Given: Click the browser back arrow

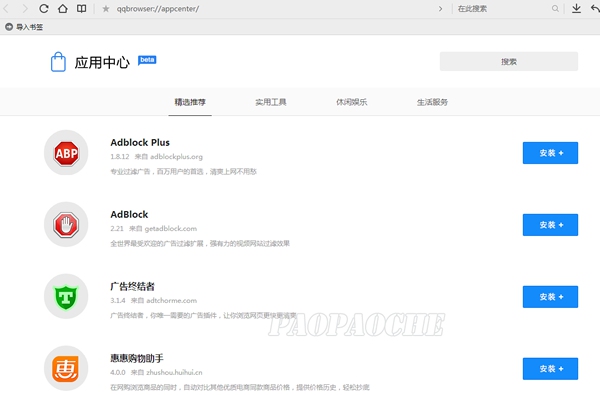Looking at the screenshot, I should pyautogui.click(x=6, y=8).
